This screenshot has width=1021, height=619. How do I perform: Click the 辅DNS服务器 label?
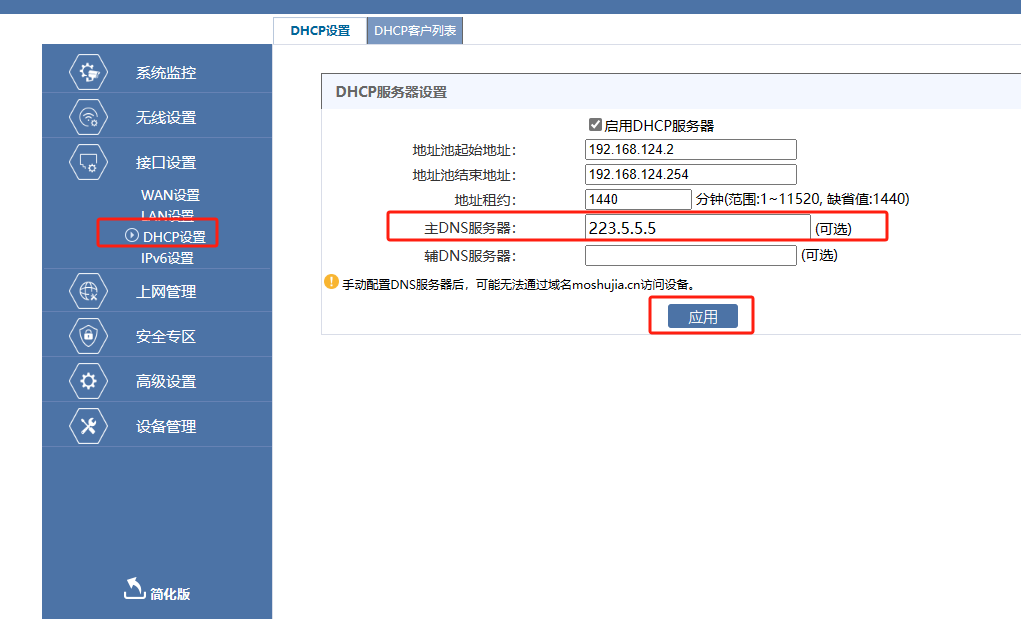(470, 256)
